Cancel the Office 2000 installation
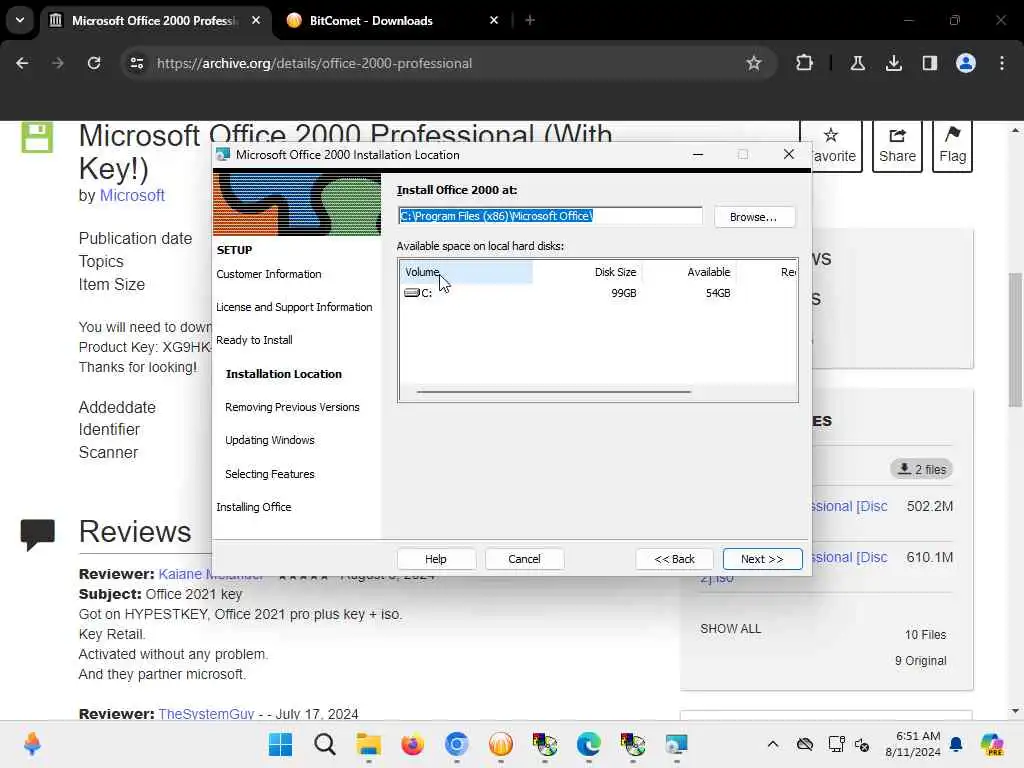 coord(524,559)
